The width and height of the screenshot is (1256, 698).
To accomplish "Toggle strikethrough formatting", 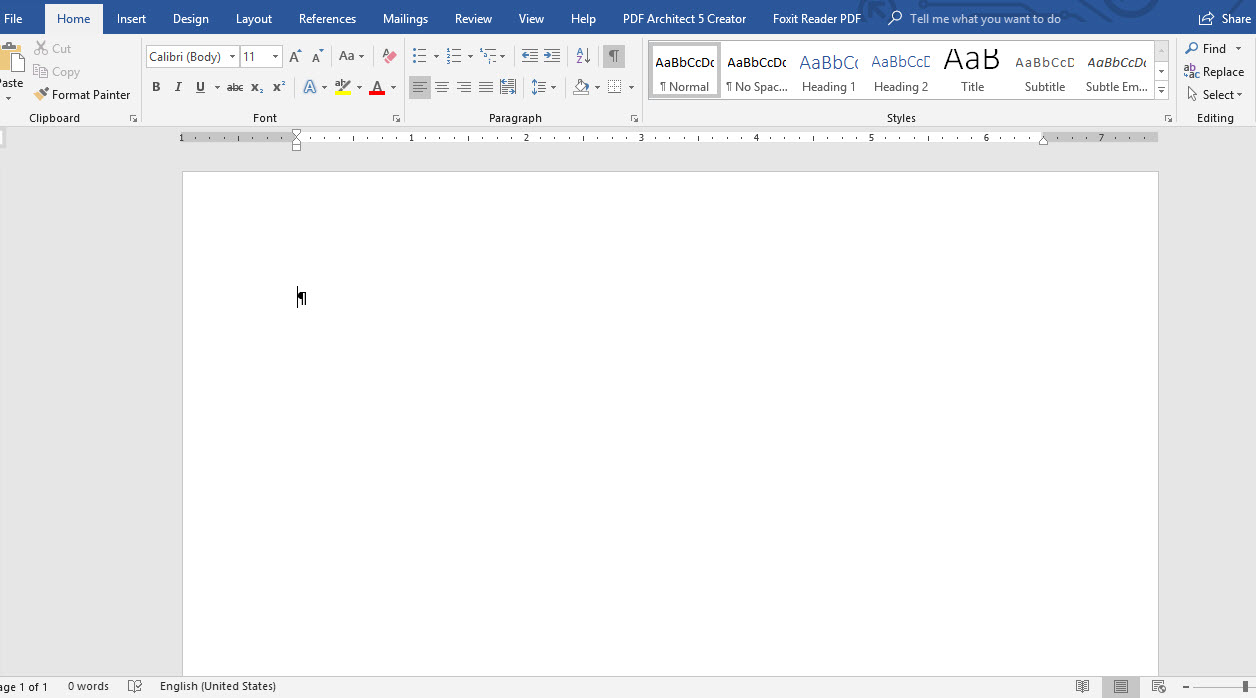I will (x=235, y=87).
